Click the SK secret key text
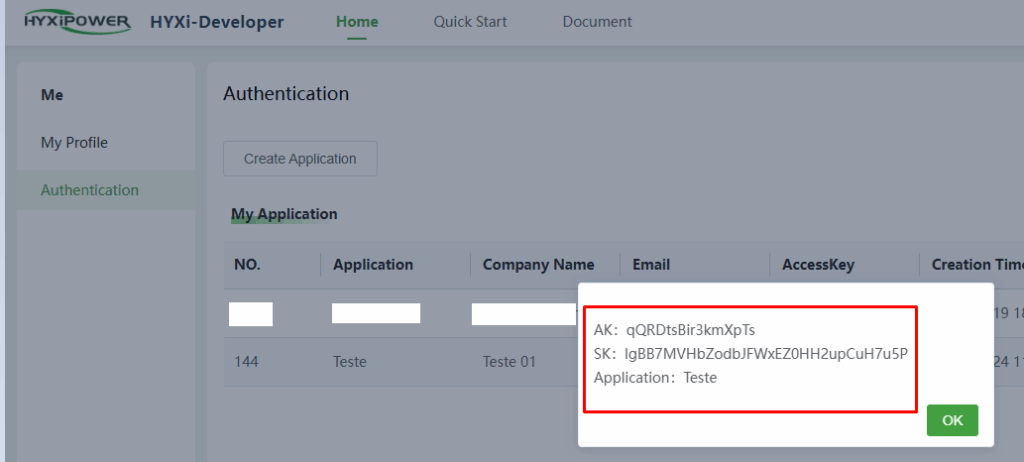This screenshot has width=1024, height=462. 765,354
